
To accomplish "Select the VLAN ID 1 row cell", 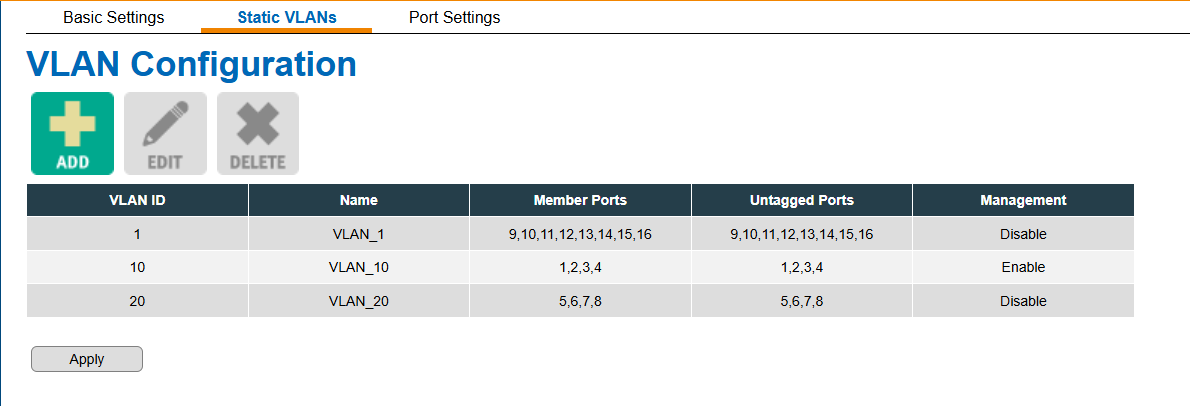I will pyautogui.click(x=137, y=234).
